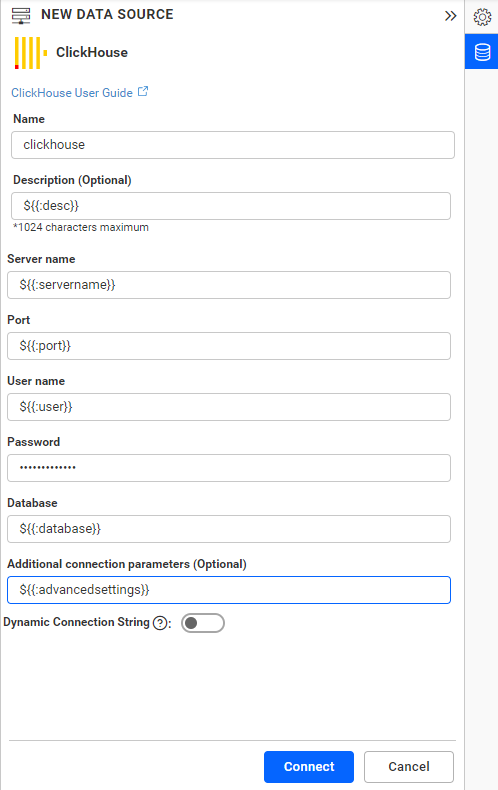Click the Connect button

point(308,767)
